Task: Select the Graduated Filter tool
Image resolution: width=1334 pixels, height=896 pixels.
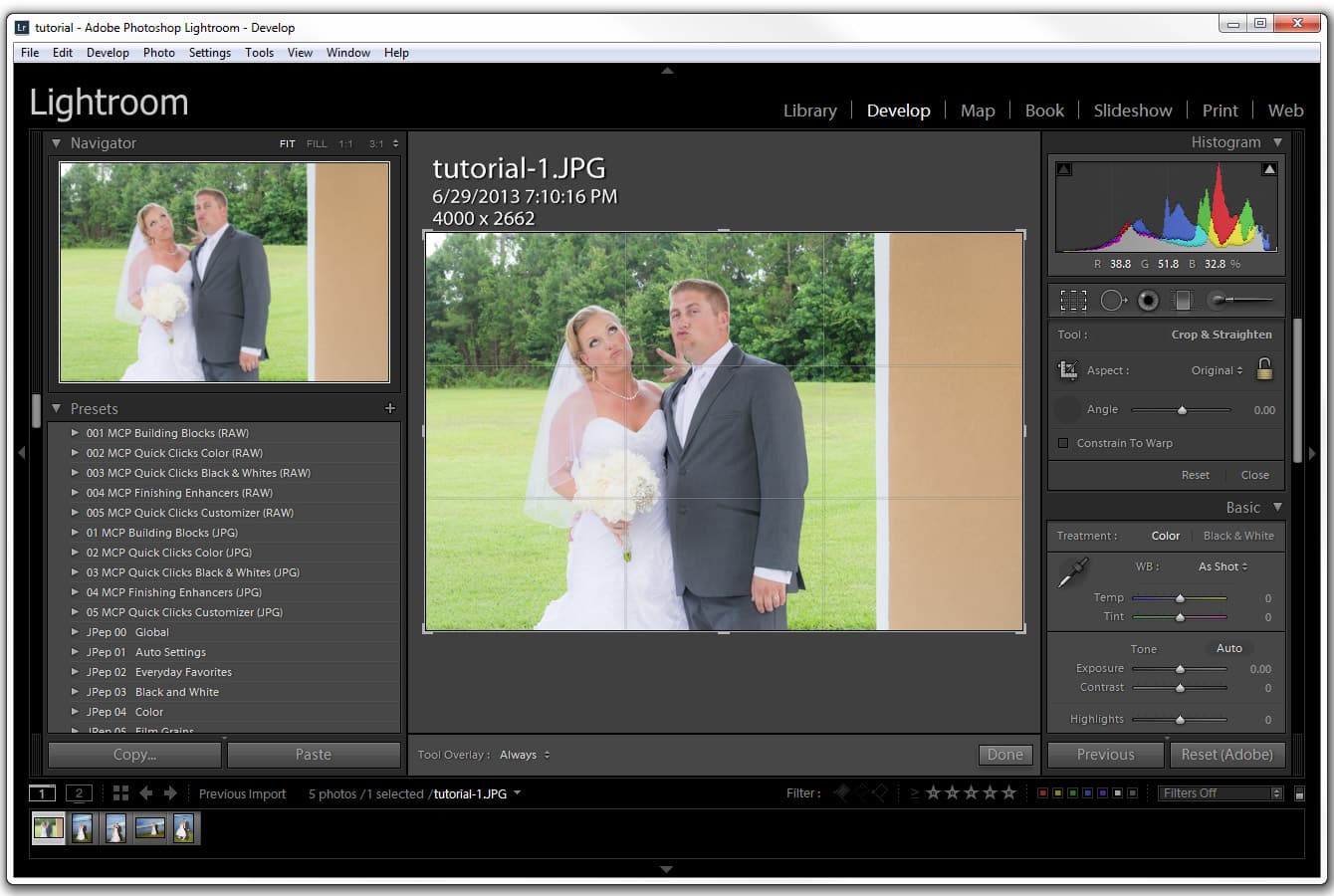Action: pos(1183,300)
